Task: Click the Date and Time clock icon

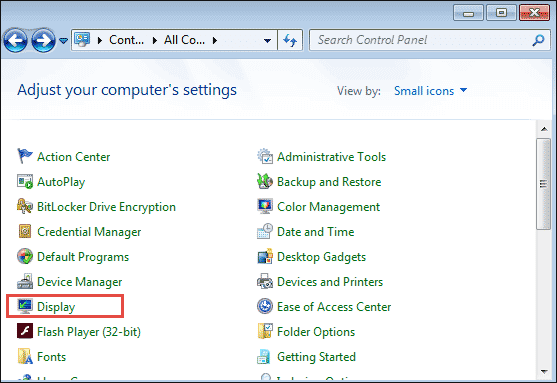Action: click(x=265, y=231)
